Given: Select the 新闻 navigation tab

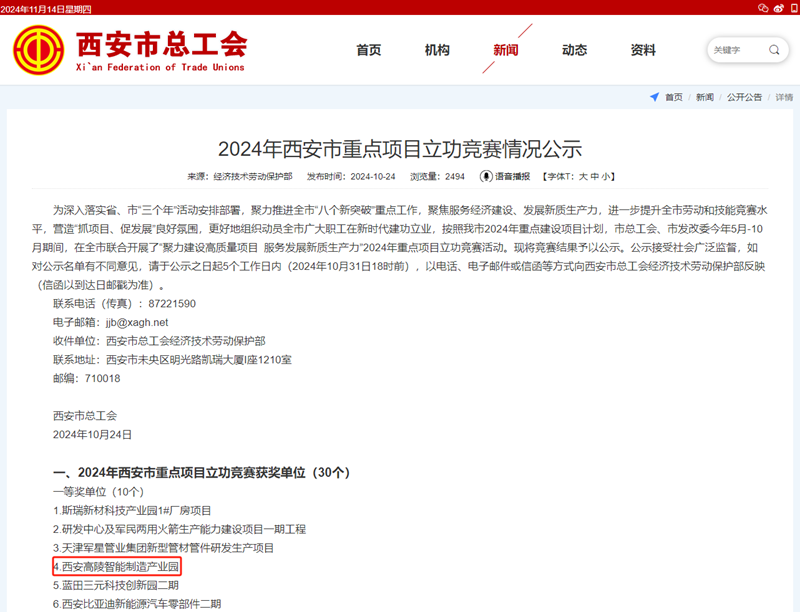Looking at the screenshot, I should tap(505, 50).
